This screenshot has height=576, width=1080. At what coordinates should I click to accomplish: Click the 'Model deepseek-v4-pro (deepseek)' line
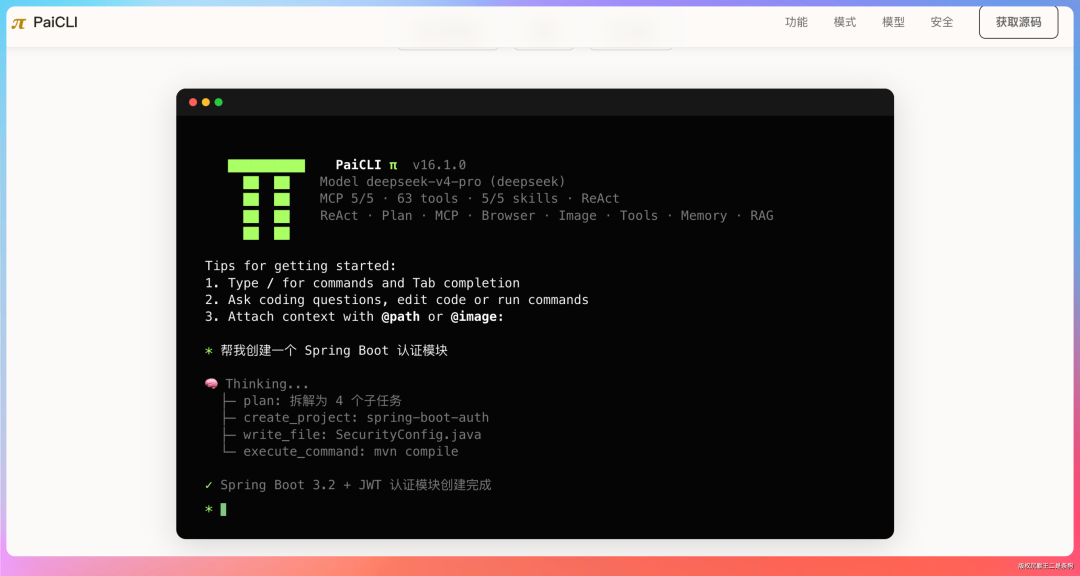tap(442, 182)
